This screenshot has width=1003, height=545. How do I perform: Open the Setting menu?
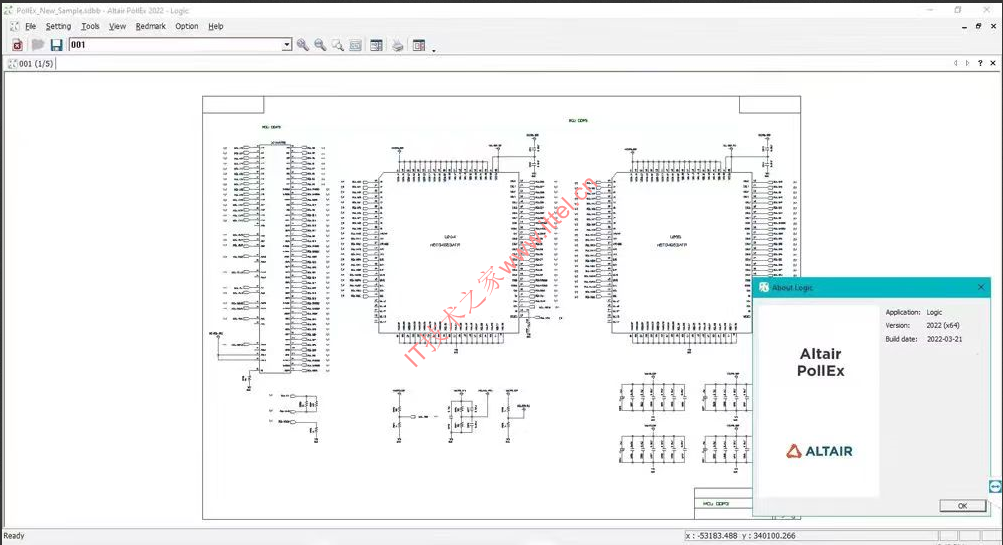pos(58,26)
